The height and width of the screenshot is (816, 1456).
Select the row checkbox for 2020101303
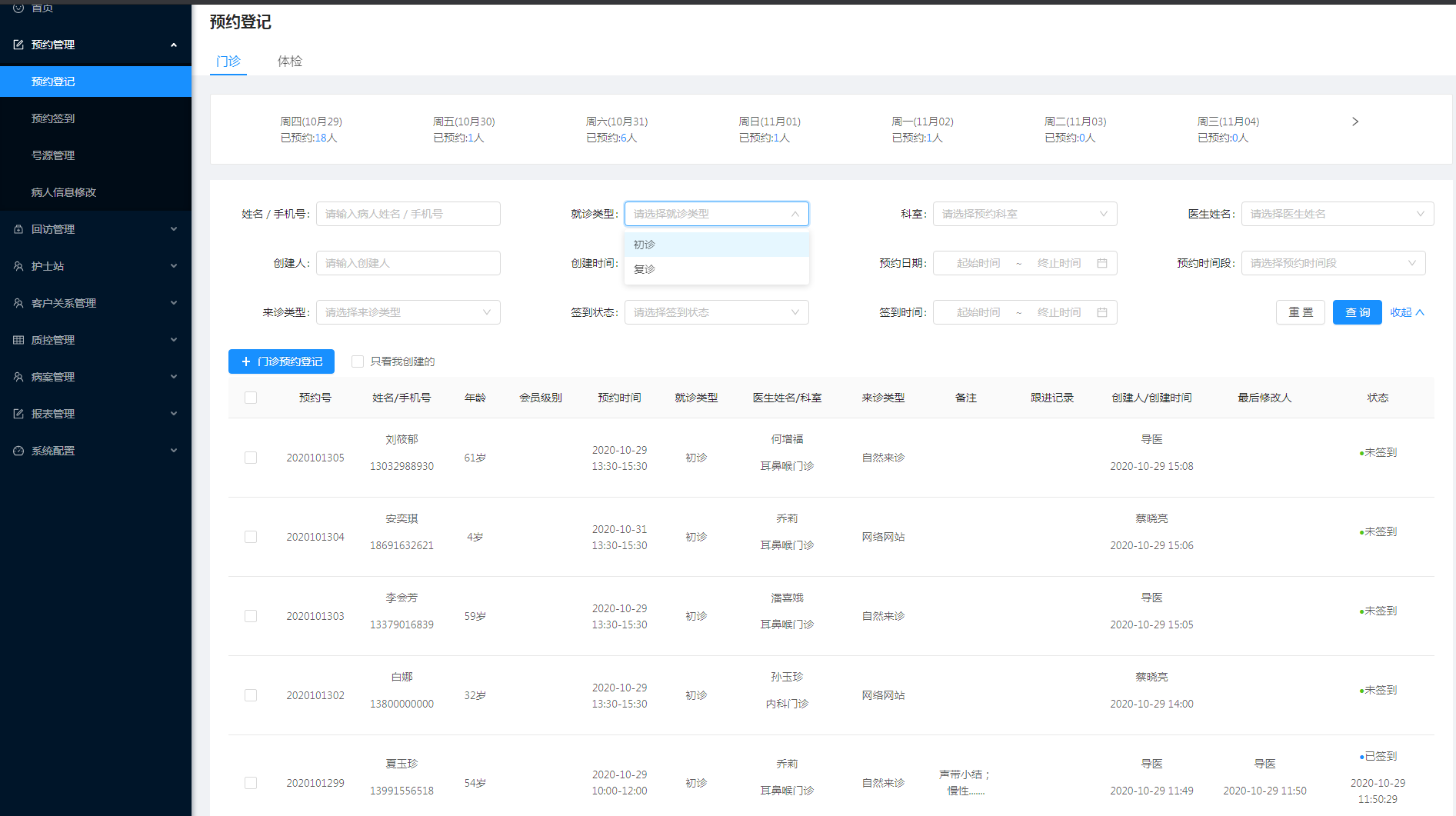tap(251, 616)
